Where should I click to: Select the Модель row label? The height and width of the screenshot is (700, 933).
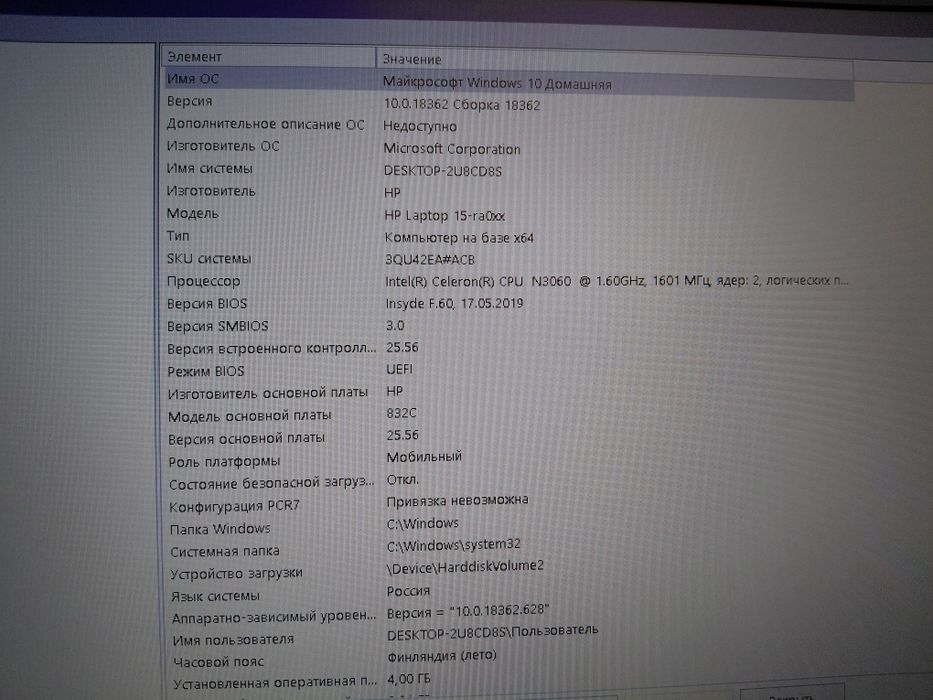(192, 213)
